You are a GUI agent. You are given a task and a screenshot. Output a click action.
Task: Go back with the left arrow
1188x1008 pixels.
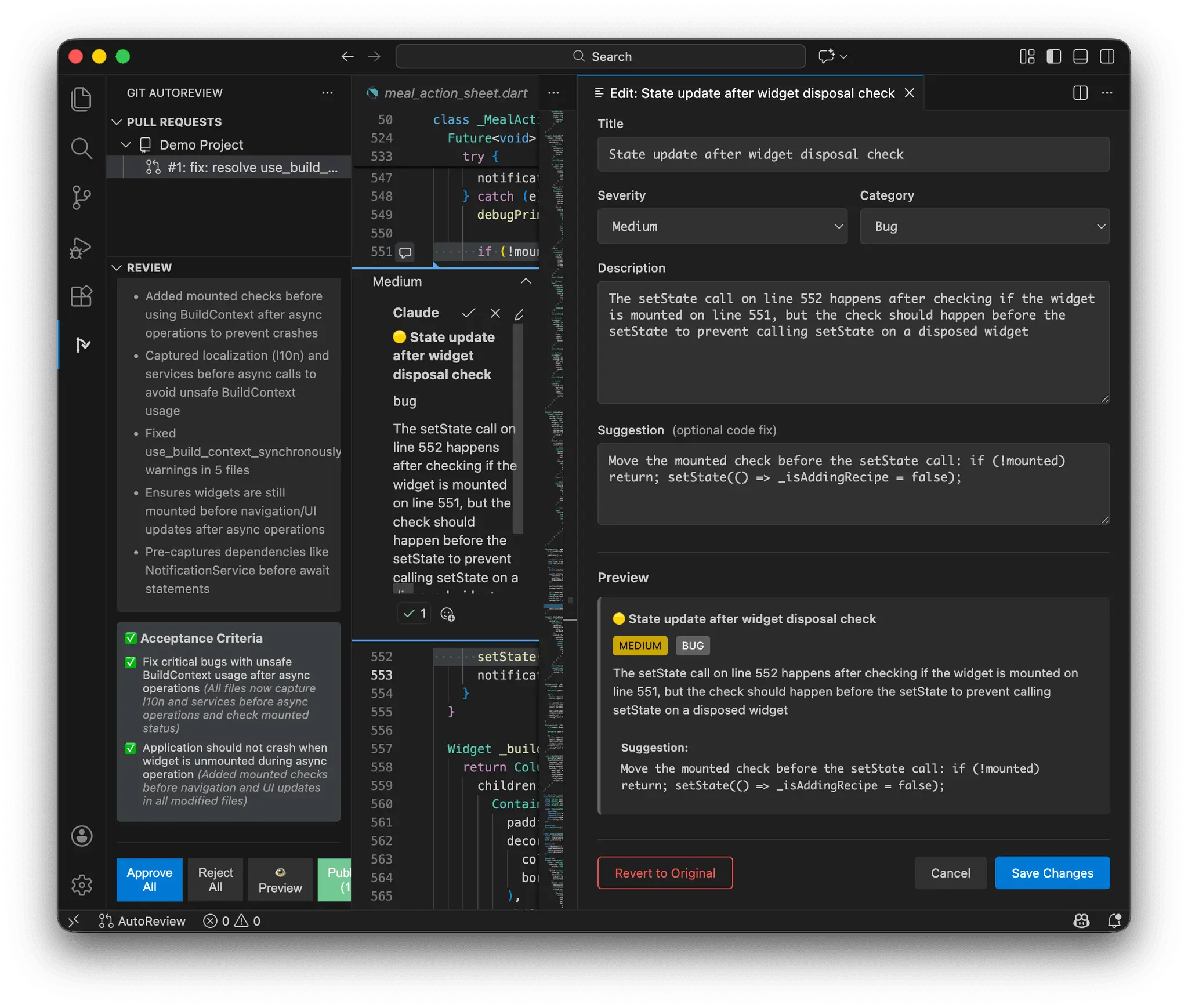pos(347,56)
